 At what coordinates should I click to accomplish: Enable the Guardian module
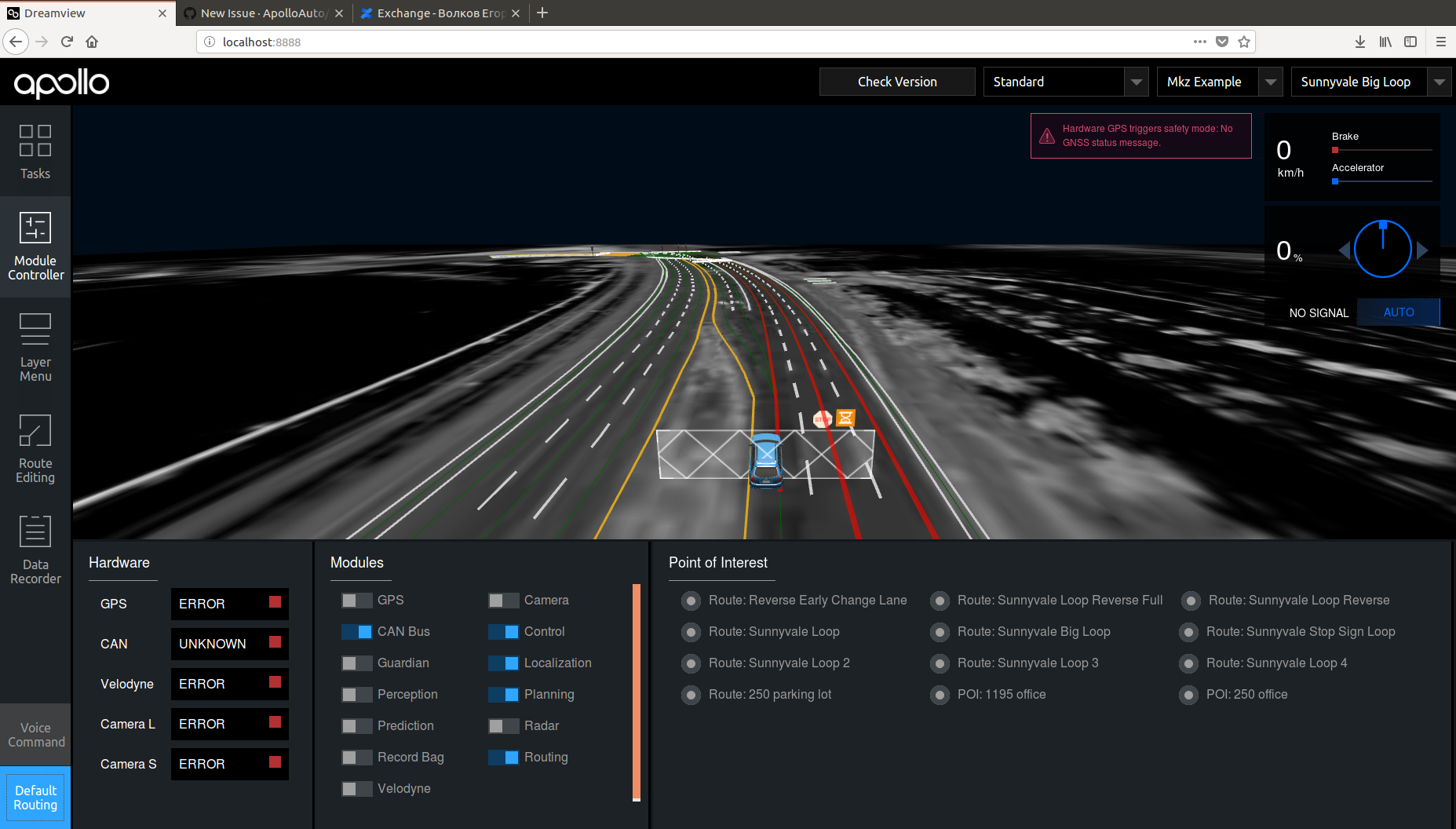(x=356, y=663)
